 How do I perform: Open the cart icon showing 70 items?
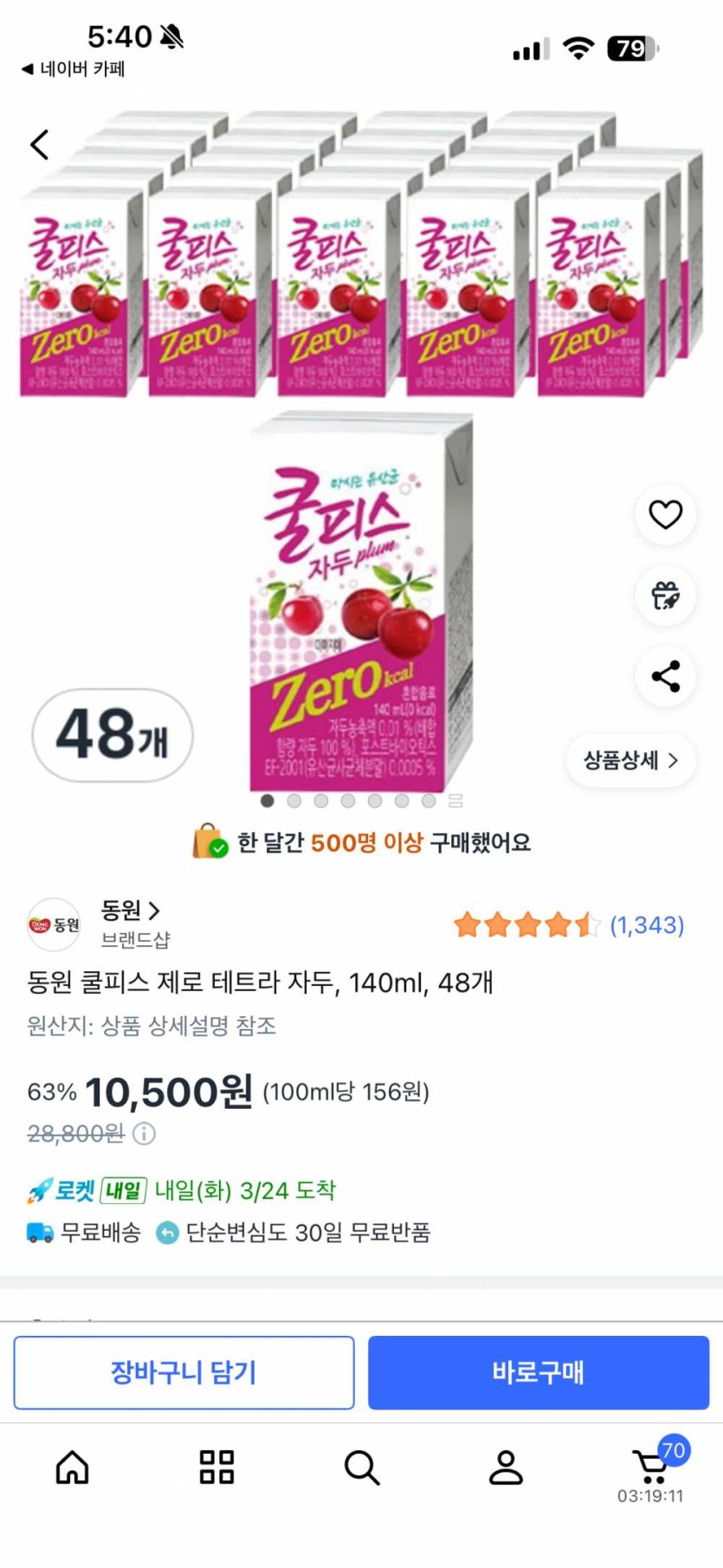tap(650, 1464)
